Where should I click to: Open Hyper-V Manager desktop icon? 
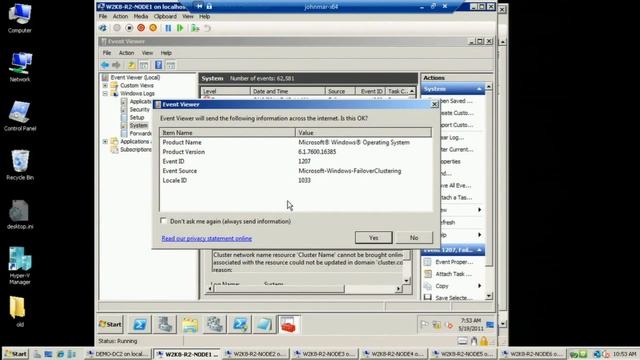coord(20,266)
